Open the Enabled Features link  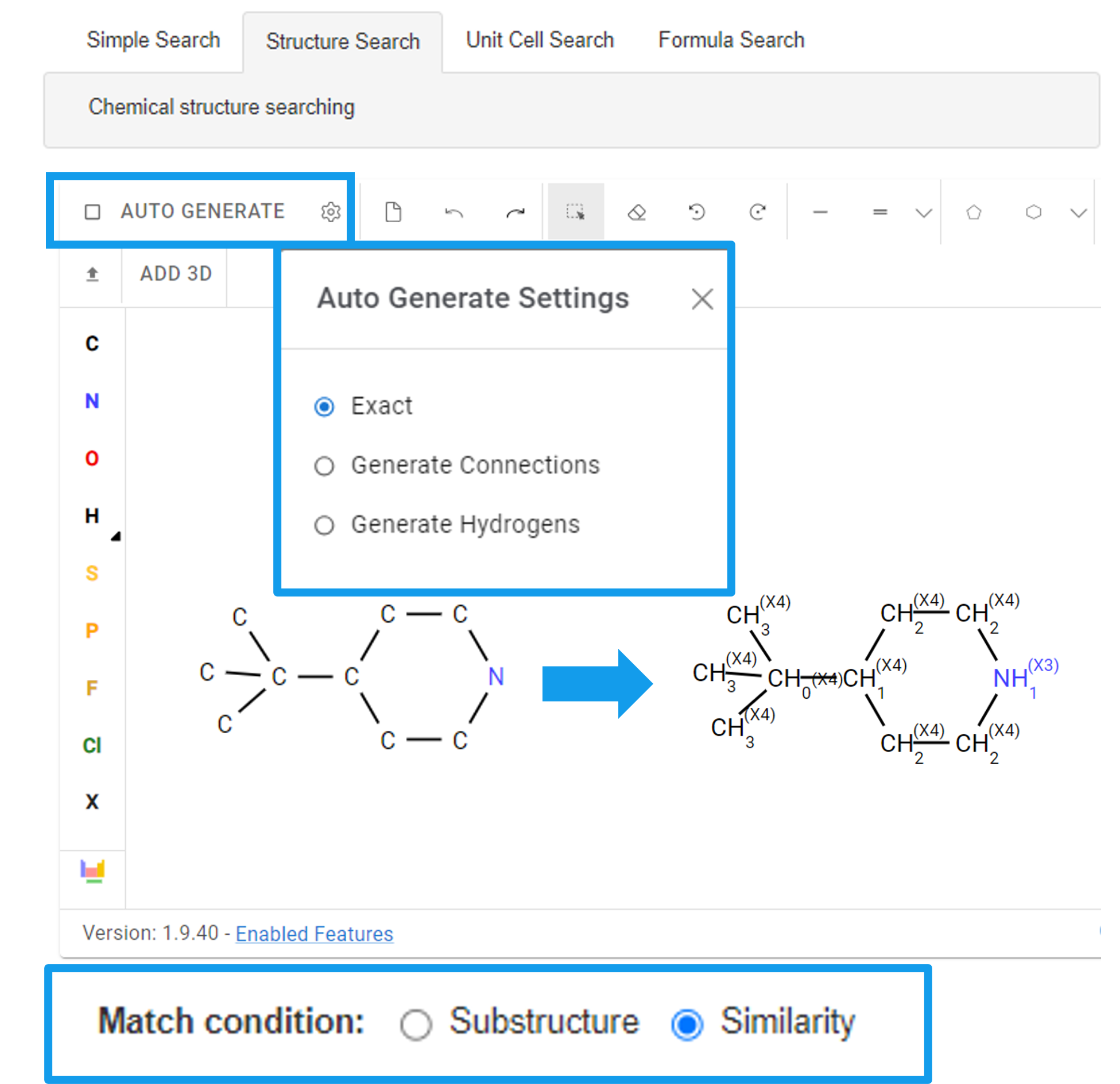tap(314, 934)
